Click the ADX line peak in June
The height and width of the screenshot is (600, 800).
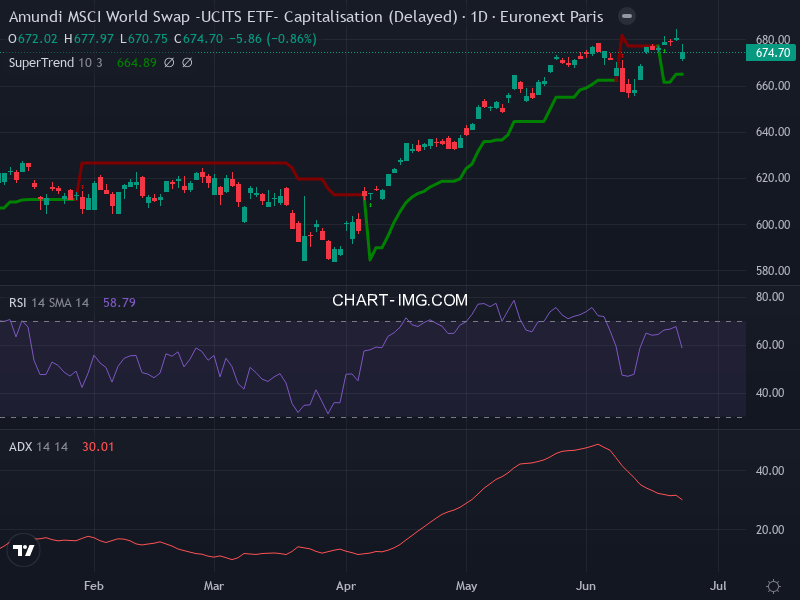598,445
